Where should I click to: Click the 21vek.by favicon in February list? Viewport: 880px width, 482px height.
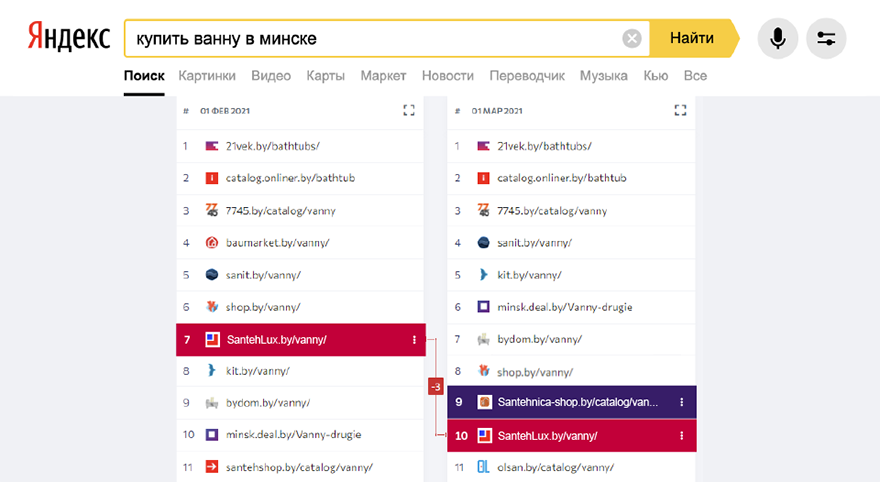coord(211,146)
